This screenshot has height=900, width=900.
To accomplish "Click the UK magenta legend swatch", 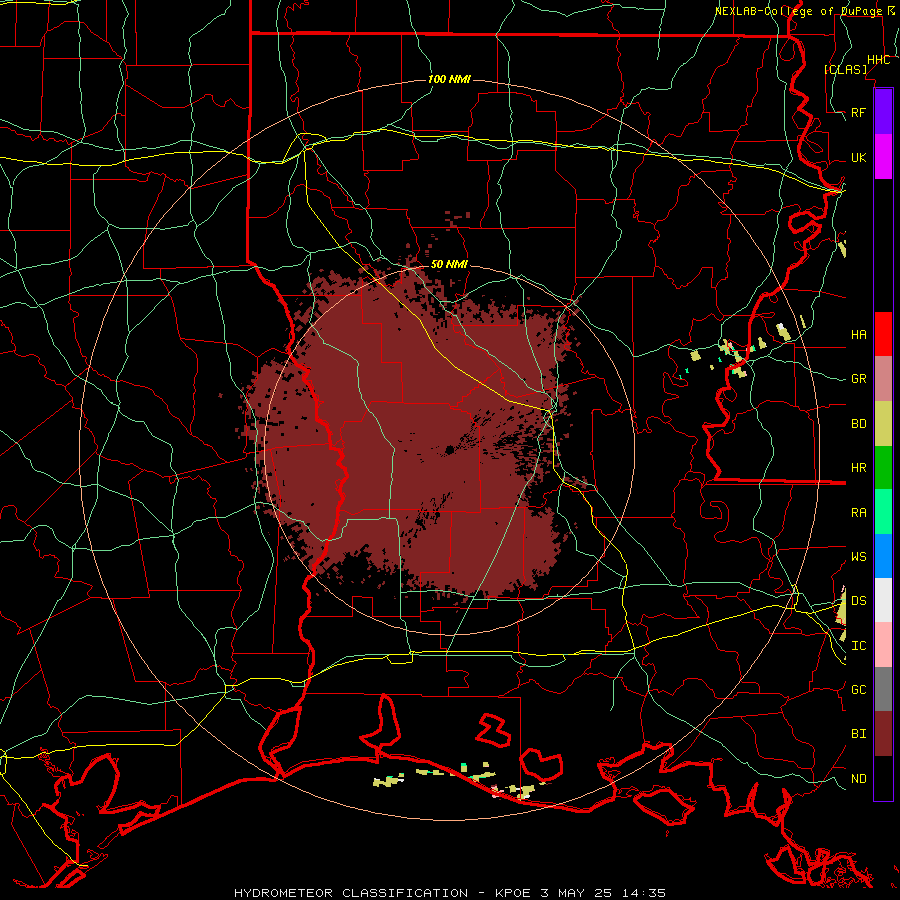I will click(883, 157).
